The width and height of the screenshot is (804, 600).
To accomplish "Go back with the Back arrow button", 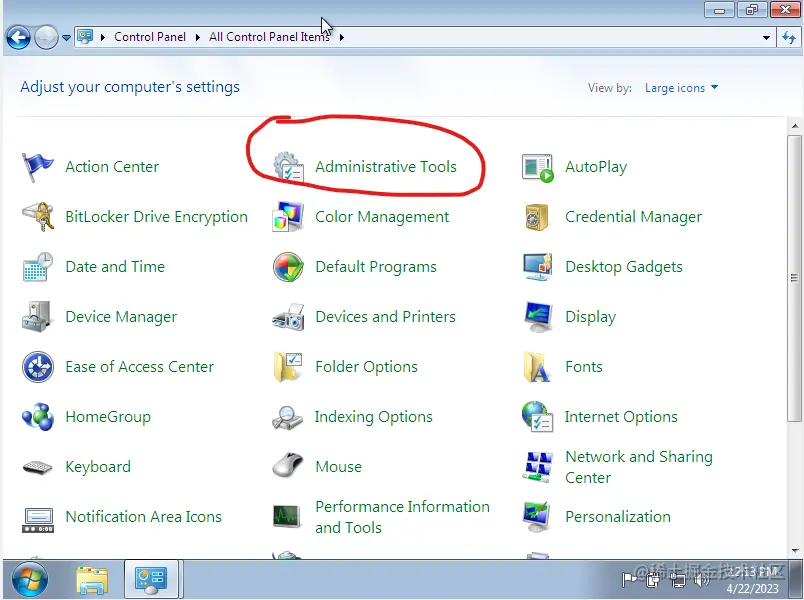I will (18, 37).
